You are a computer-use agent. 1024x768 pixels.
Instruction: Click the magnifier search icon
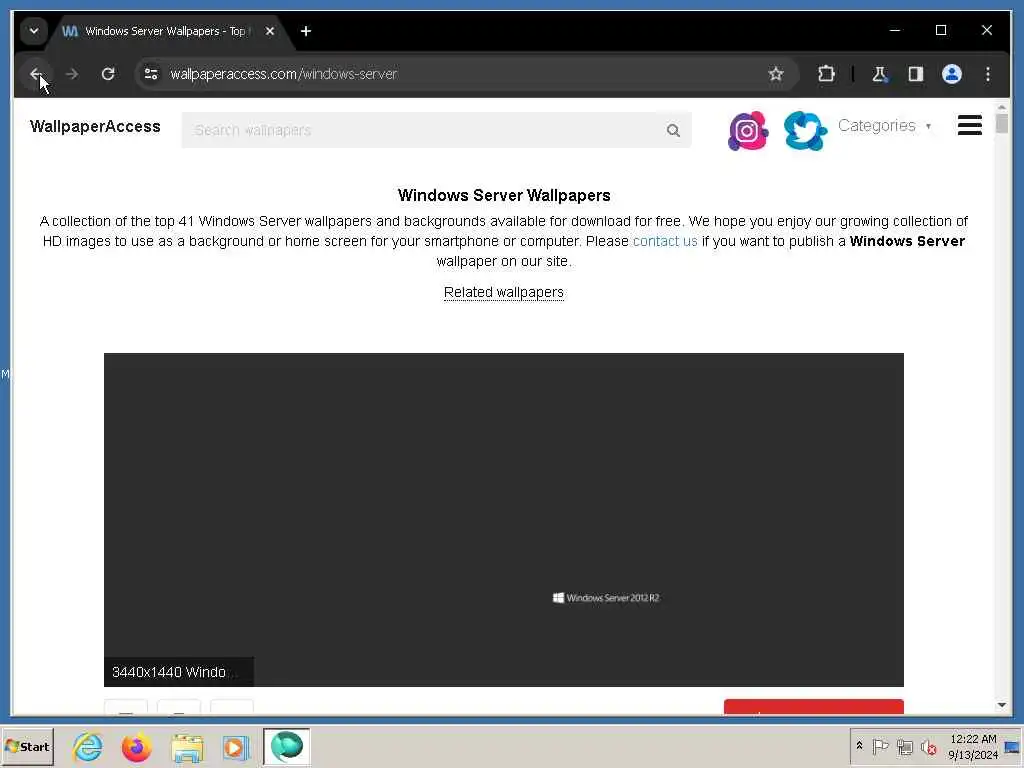tap(673, 131)
